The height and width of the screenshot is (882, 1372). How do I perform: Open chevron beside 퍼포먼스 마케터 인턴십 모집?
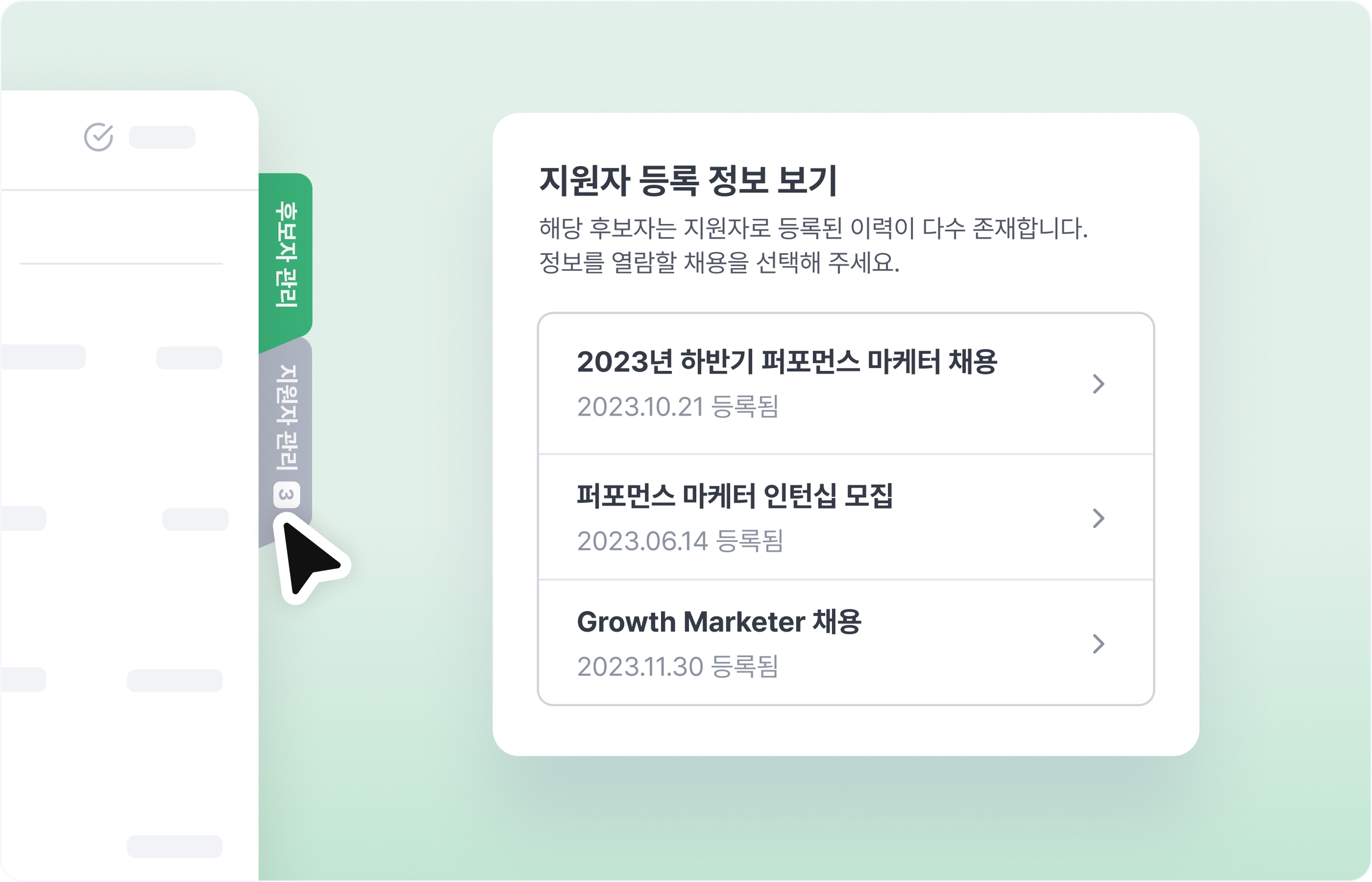click(1099, 518)
